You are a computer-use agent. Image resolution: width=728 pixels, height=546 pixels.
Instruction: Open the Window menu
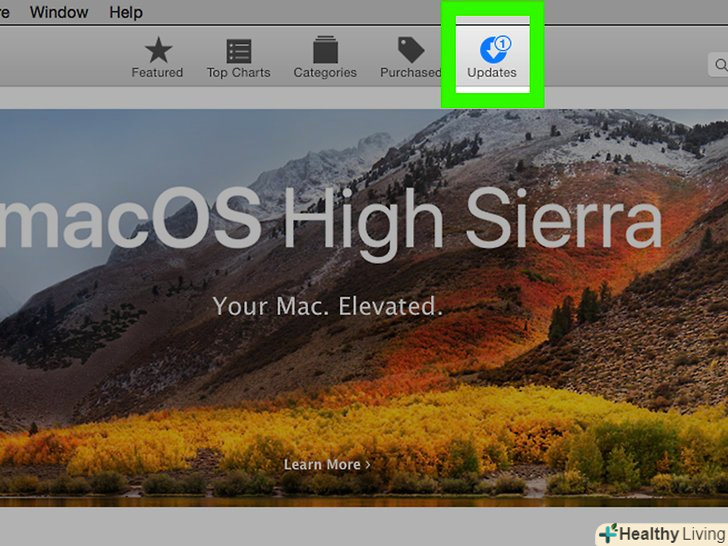click(x=59, y=12)
